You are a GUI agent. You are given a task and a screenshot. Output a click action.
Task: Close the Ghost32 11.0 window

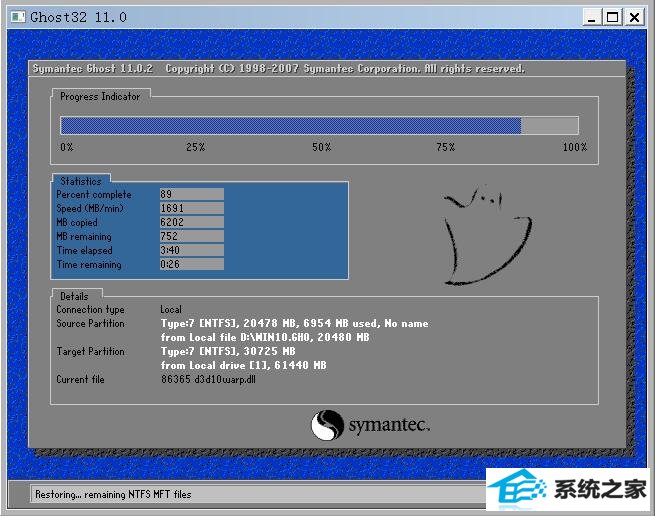pos(635,18)
